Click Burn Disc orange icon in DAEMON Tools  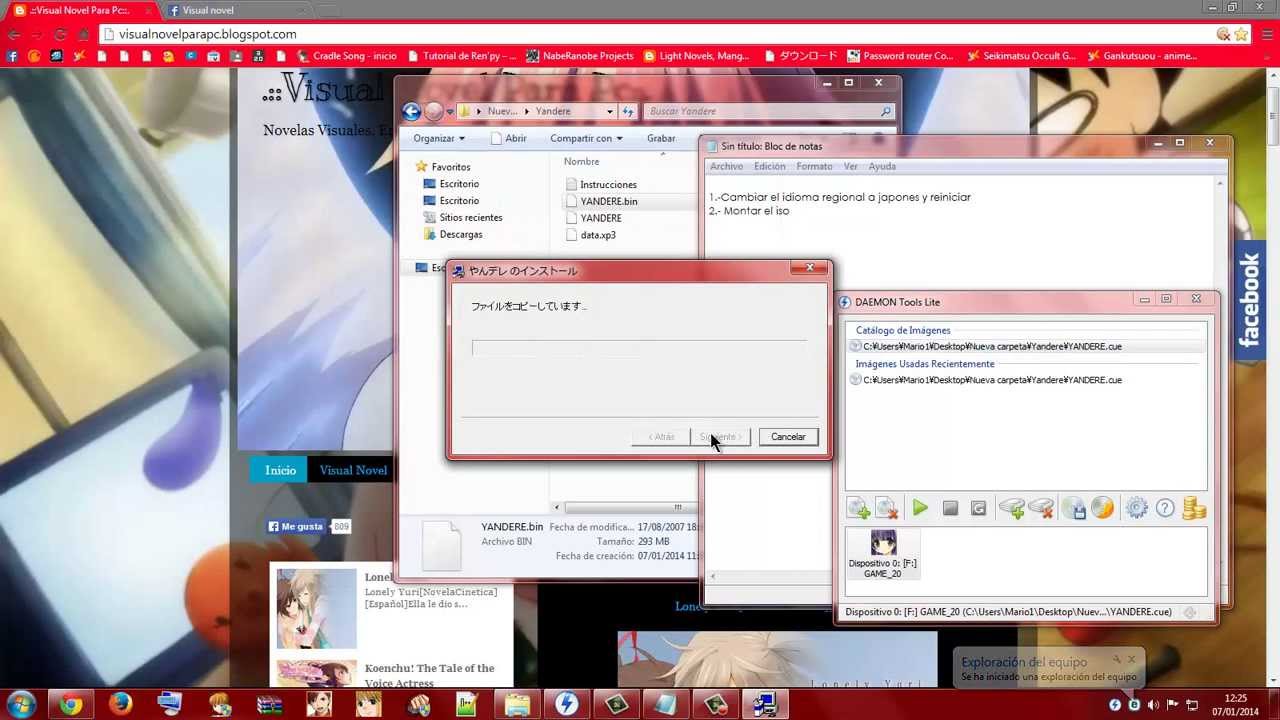tap(1103, 509)
